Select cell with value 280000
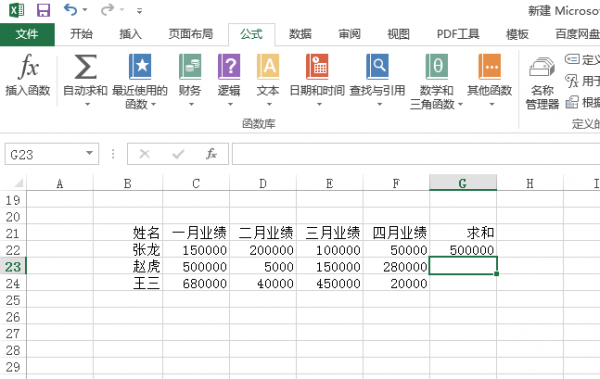 click(396, 266)
